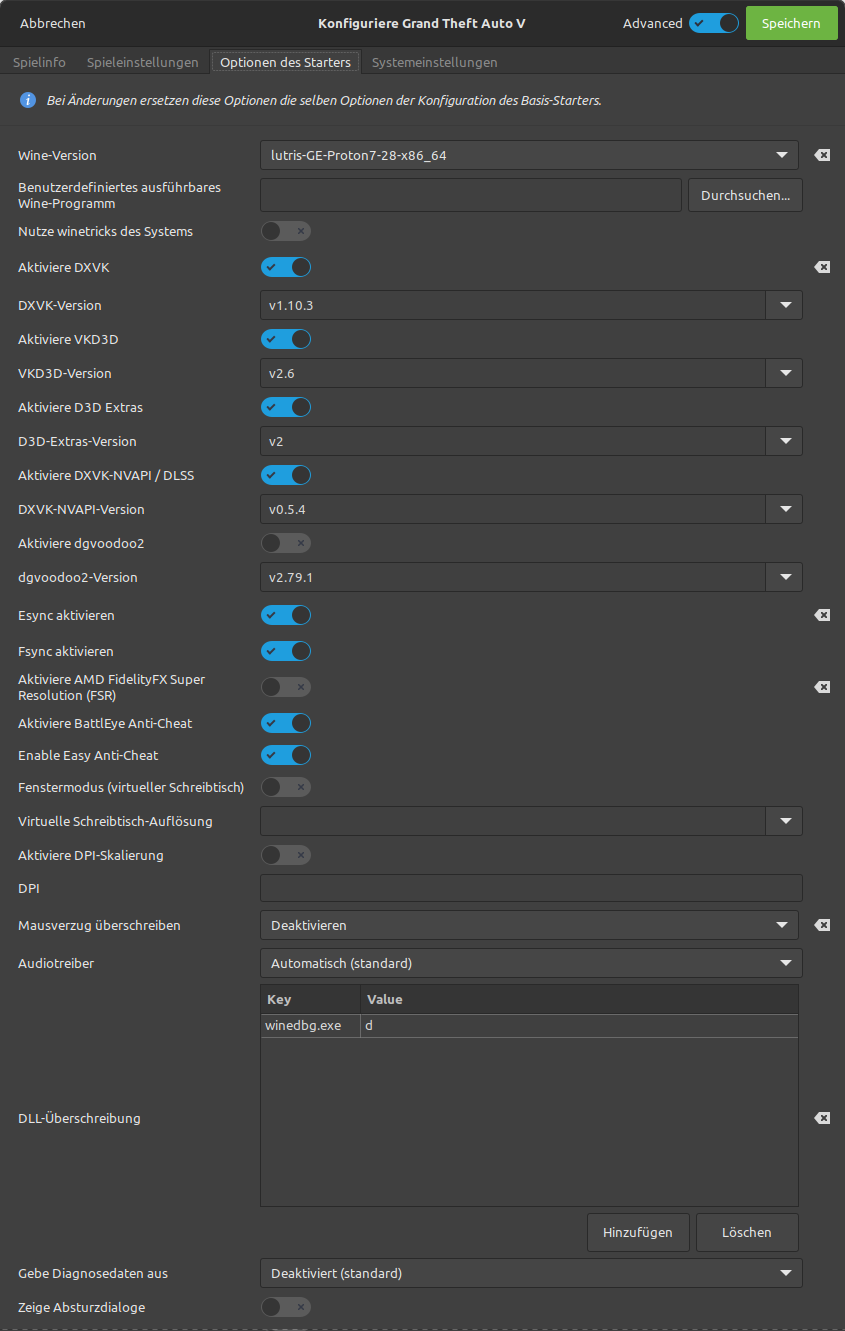Open DXVK-NVAPI-Version dropdown arrow
This screenshot has width=845, height=1331.
click(x=784, y=509)
